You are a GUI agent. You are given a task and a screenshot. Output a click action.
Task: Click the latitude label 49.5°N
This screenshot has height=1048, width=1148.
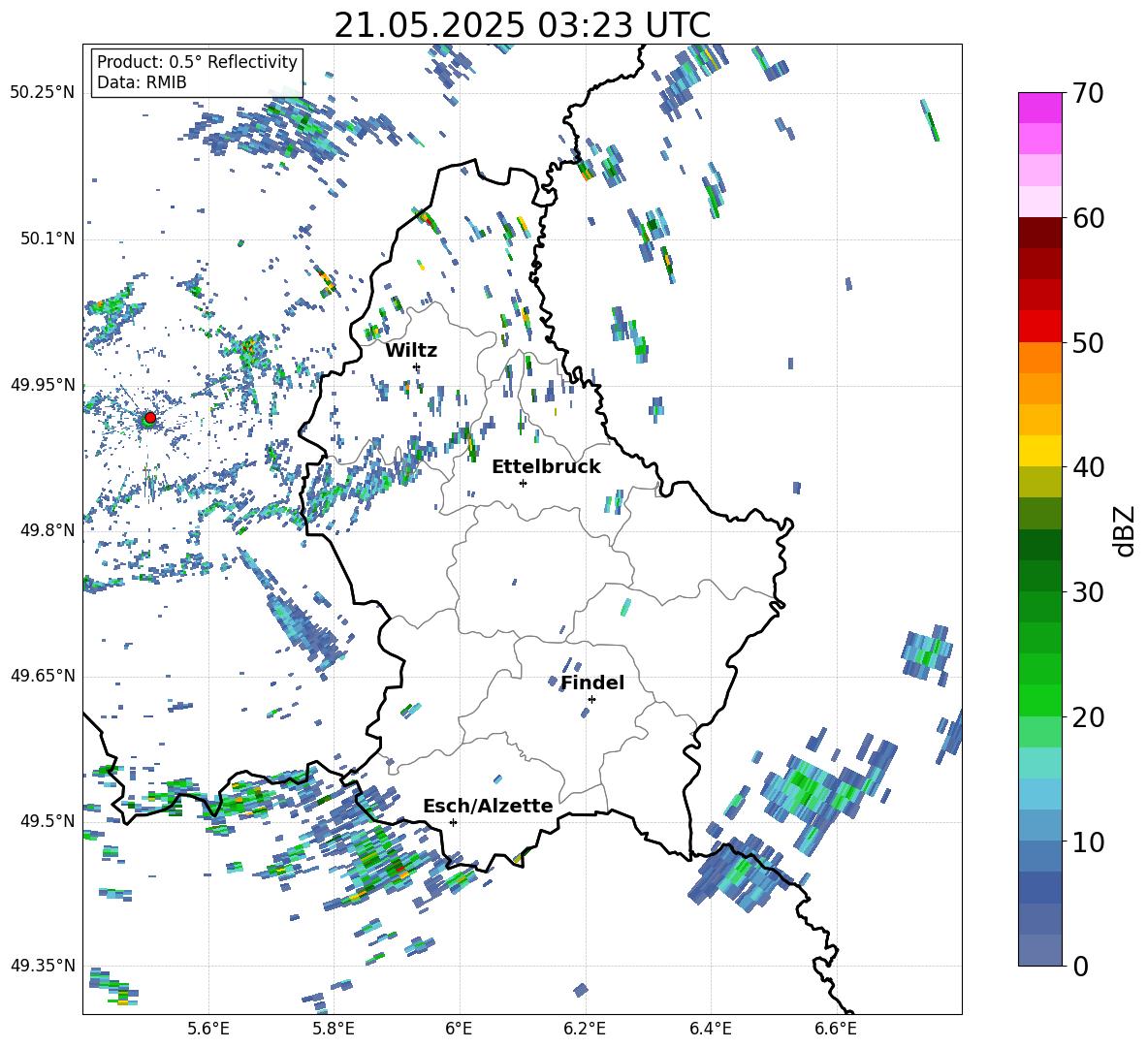pyautogui.click(x=47, y=820)
